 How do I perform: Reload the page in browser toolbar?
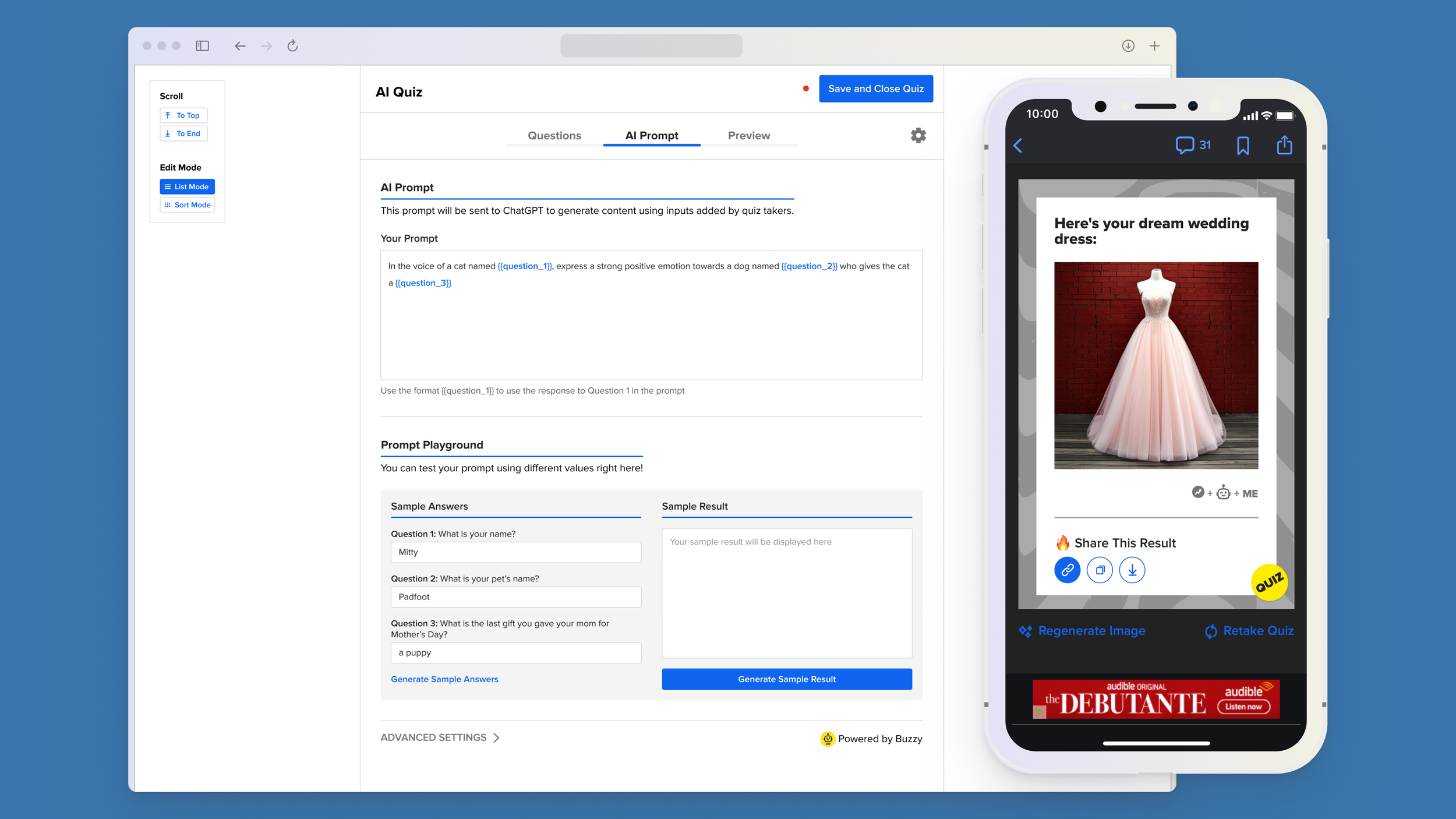pos(292,46)
